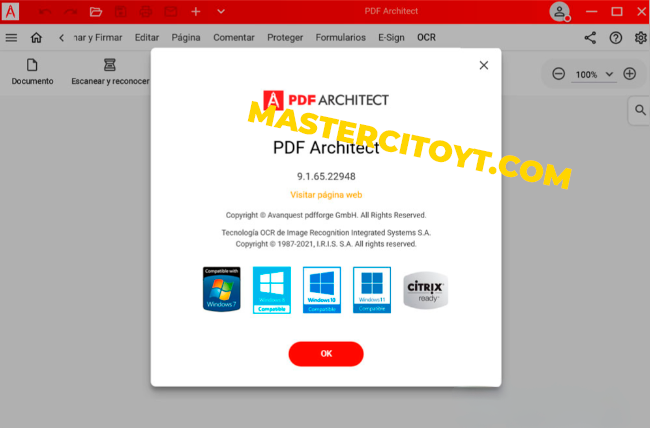This screenshot has height=428, width=650.
Task: Select the E-Sign tab
Action: click(391, 38)
